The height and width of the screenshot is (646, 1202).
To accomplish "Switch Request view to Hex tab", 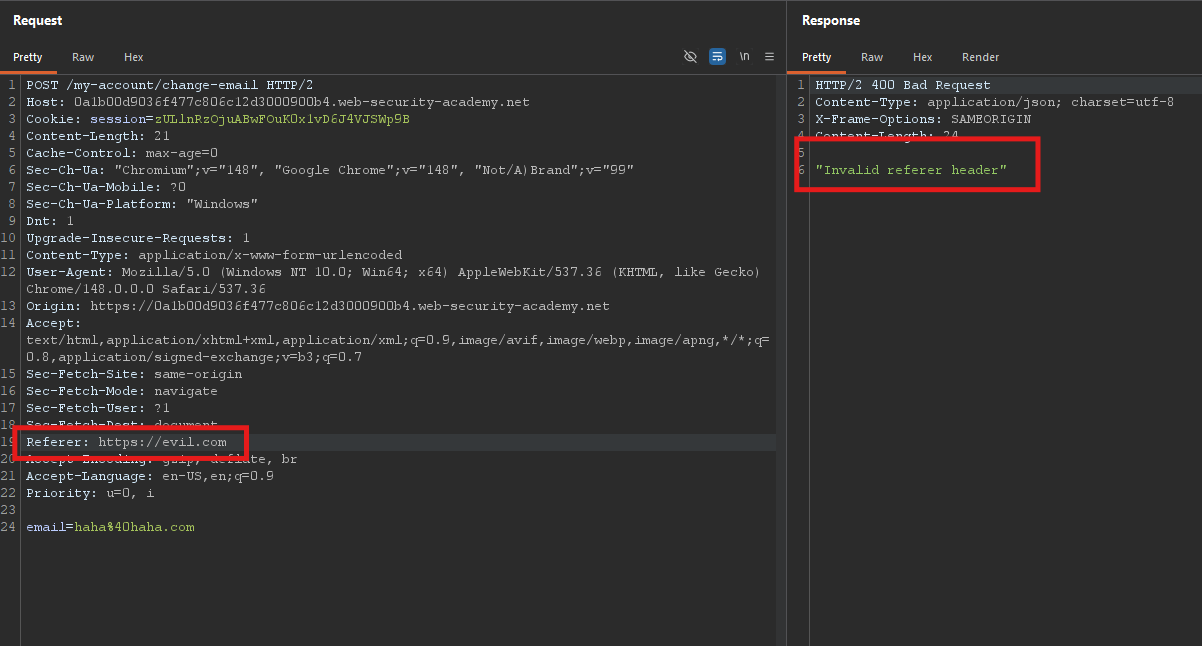I will click(x=134, y=57).
